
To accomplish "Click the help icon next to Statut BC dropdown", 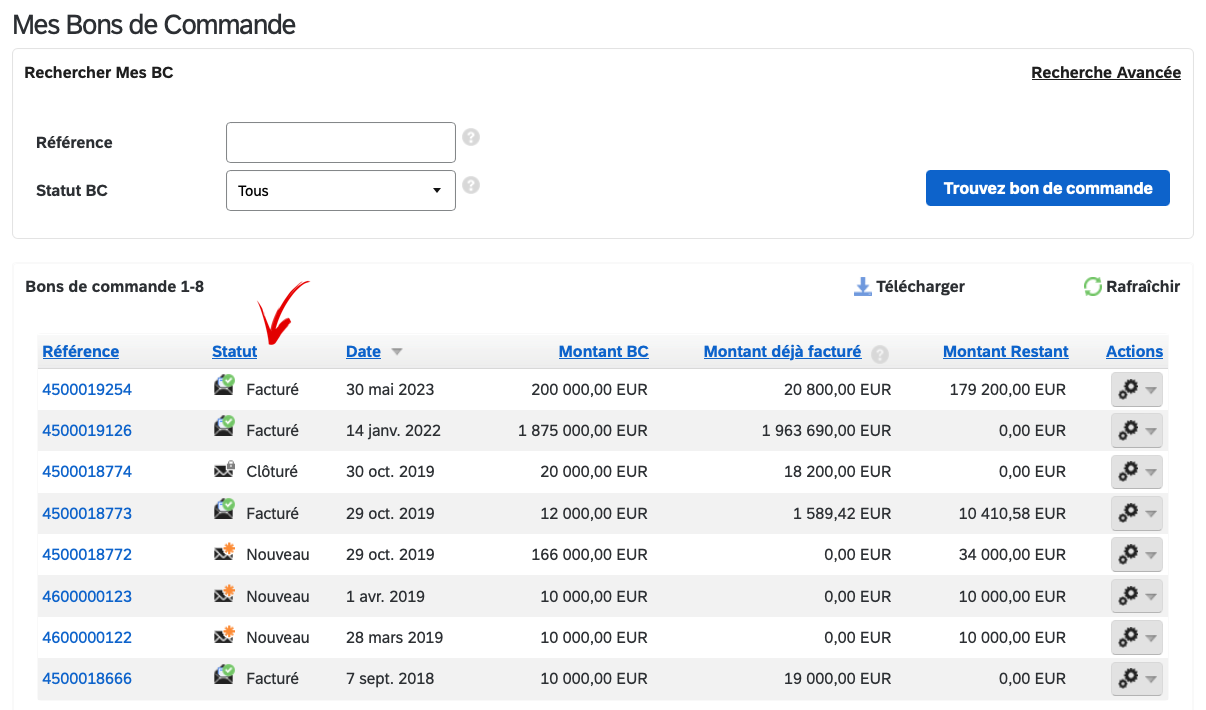I will (x=471, y=185).
